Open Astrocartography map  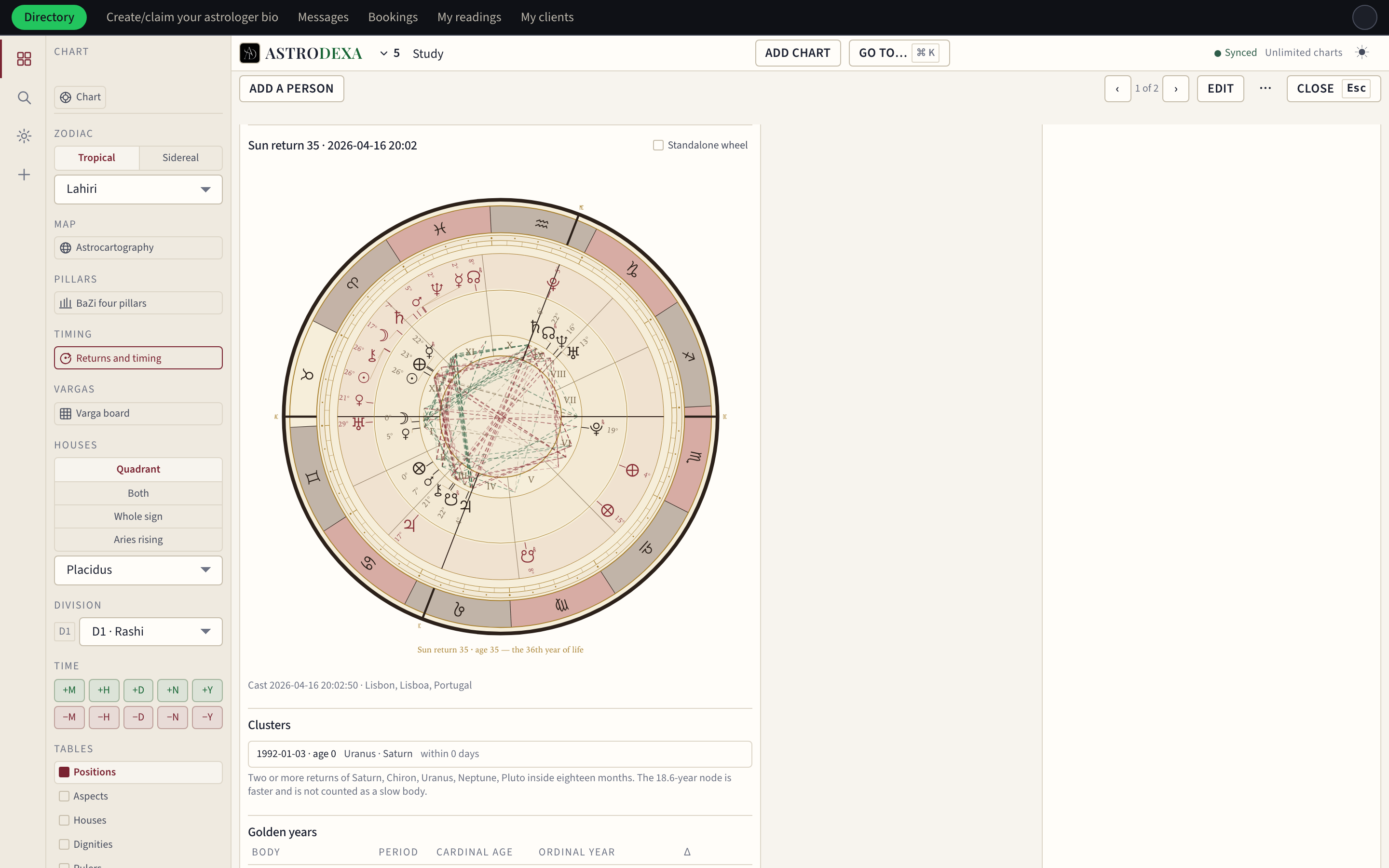(x=138, y=247)
